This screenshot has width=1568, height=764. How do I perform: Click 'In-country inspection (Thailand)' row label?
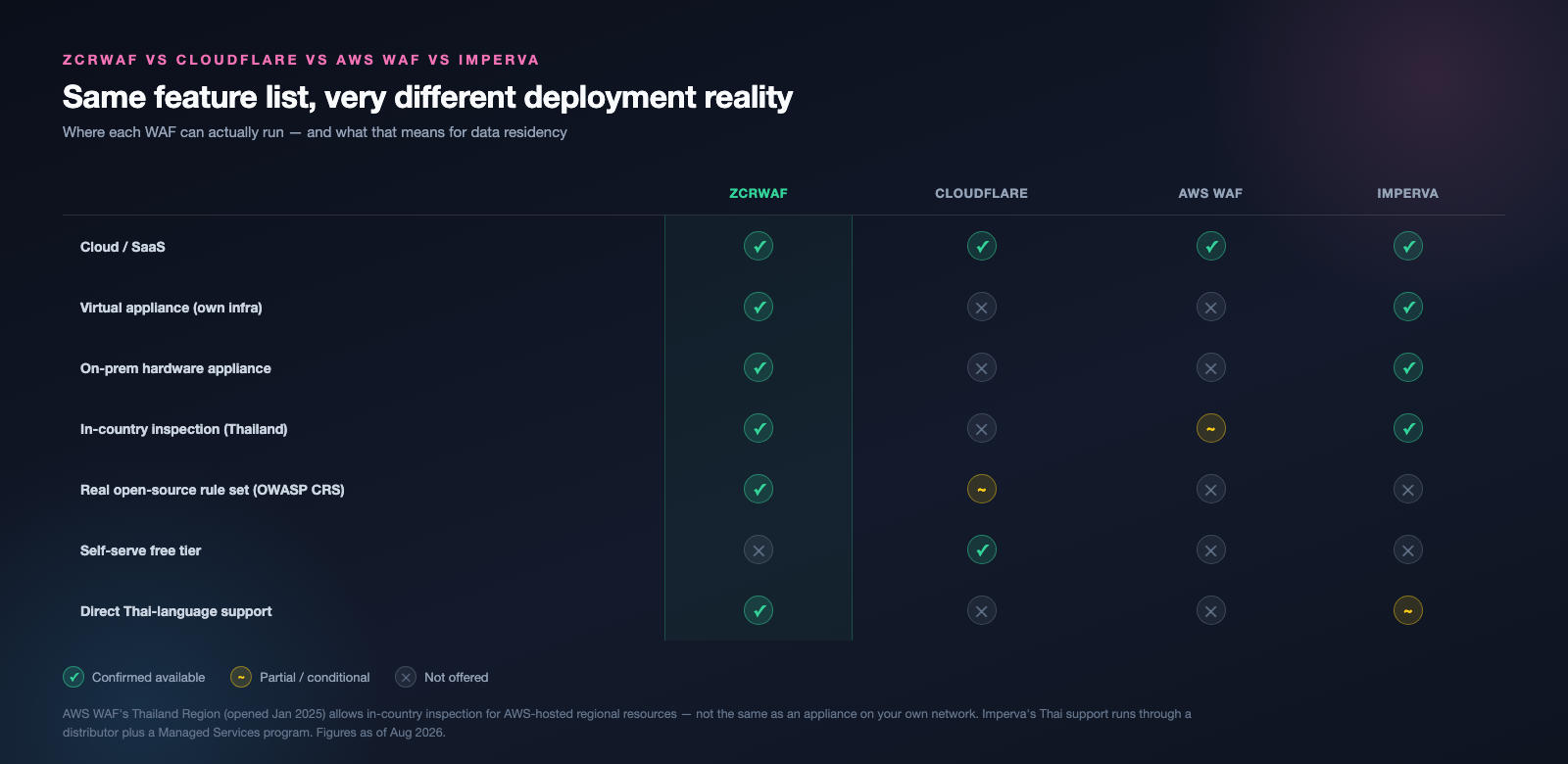point(184,429)
